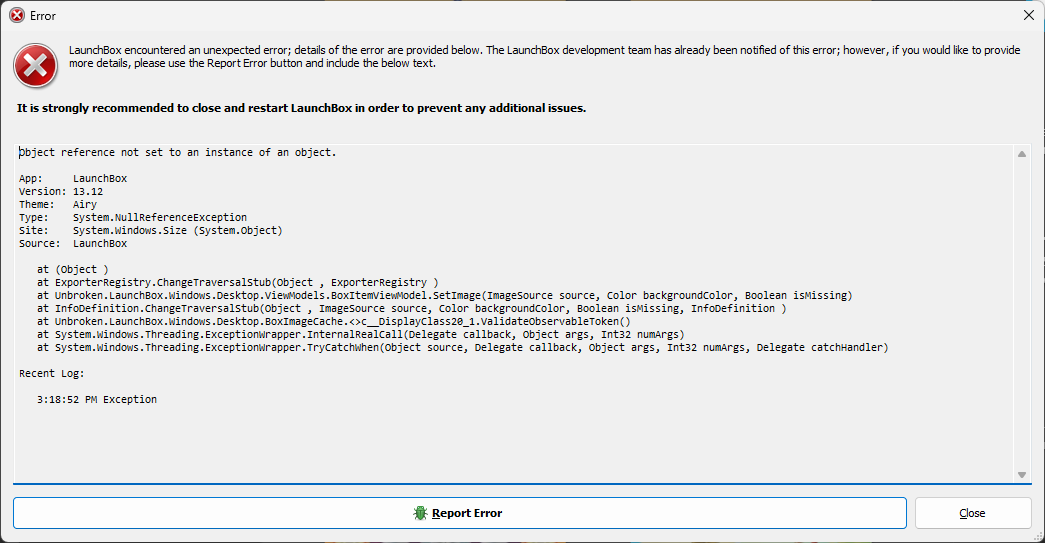Click the System.NullReferenceException type line
This screenshot has width=1045, height=543.
click(x=133, y=217)
